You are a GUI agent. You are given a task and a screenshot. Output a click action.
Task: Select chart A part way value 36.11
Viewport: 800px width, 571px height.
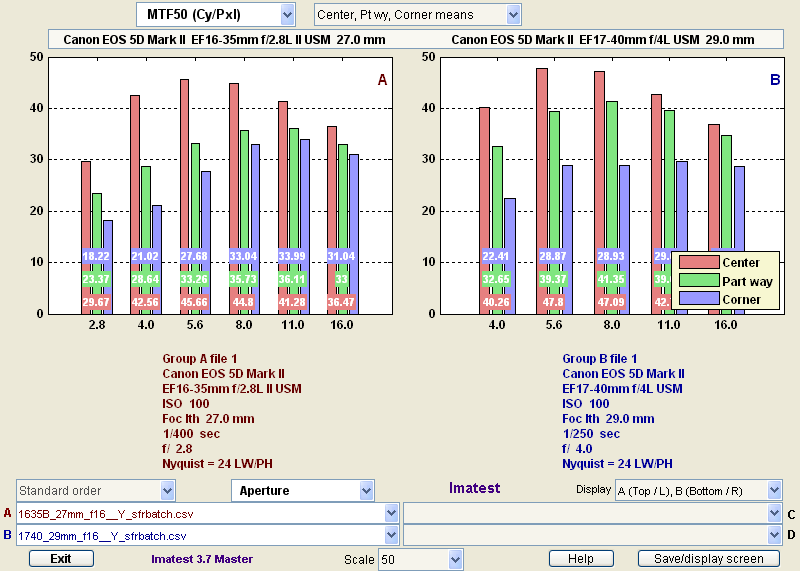coord(292,279)
